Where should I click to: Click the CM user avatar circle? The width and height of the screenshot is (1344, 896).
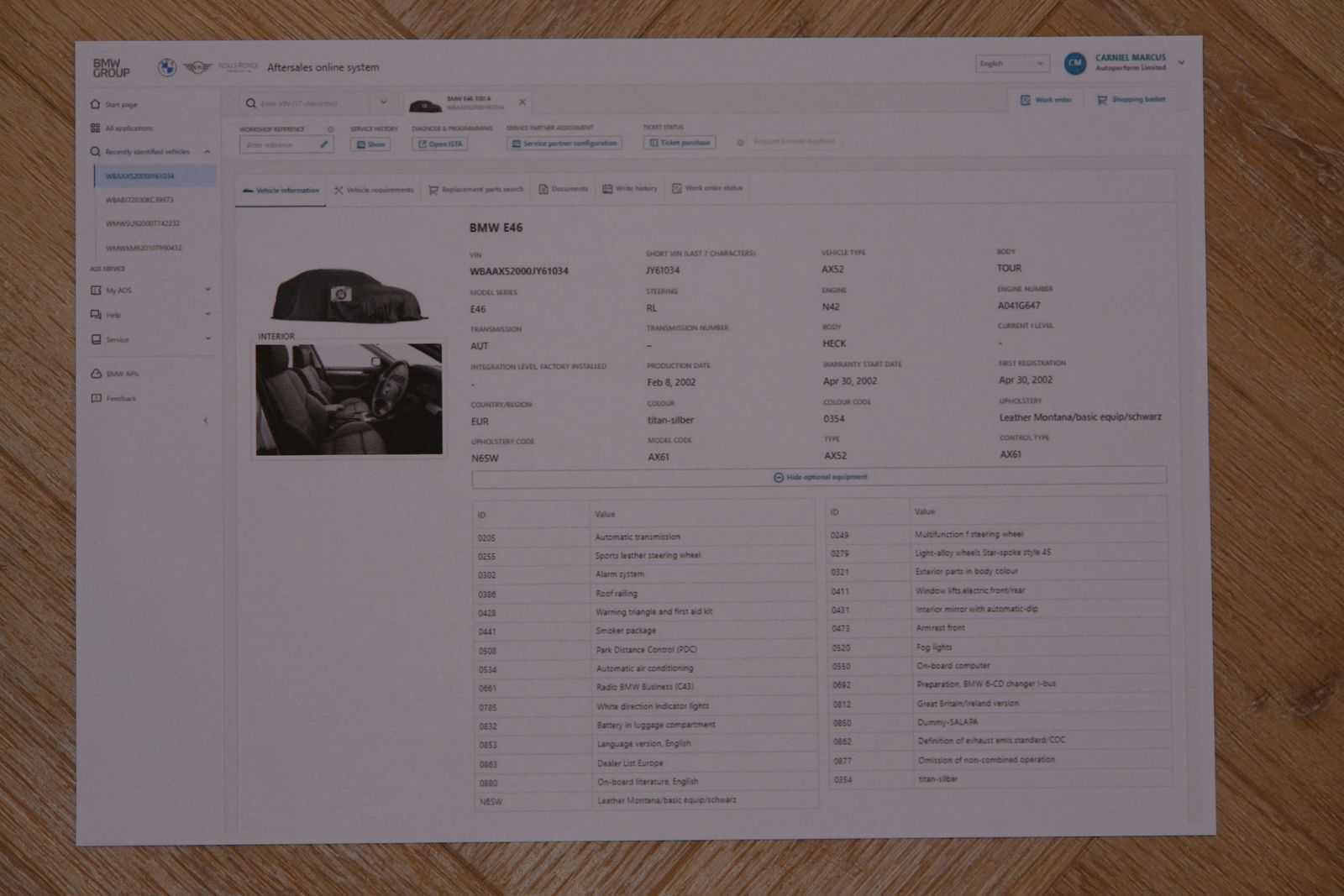1075,63
